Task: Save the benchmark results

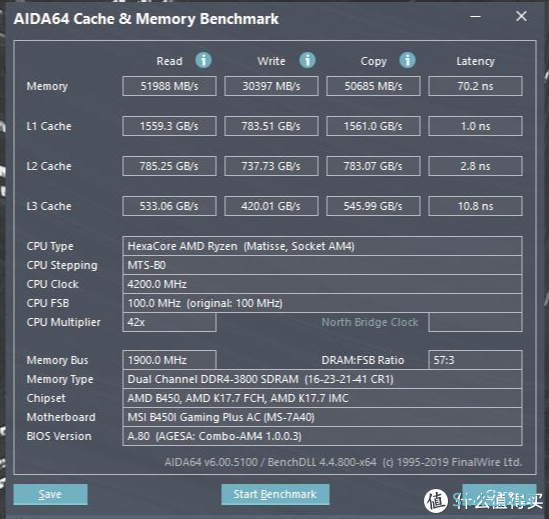Action: pyautogui.click(x=50, y=494)
